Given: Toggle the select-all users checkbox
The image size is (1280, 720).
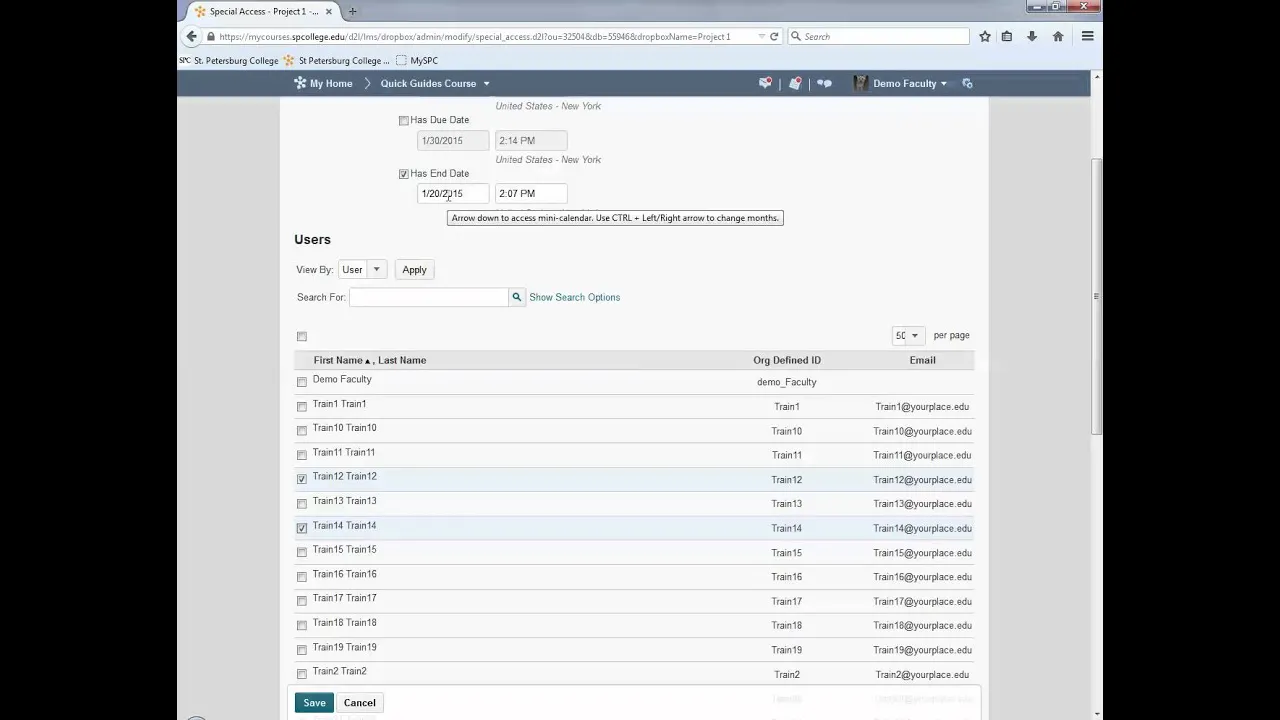Looking at the screenshot, I should pyautogui.click(x=302, y=337).
